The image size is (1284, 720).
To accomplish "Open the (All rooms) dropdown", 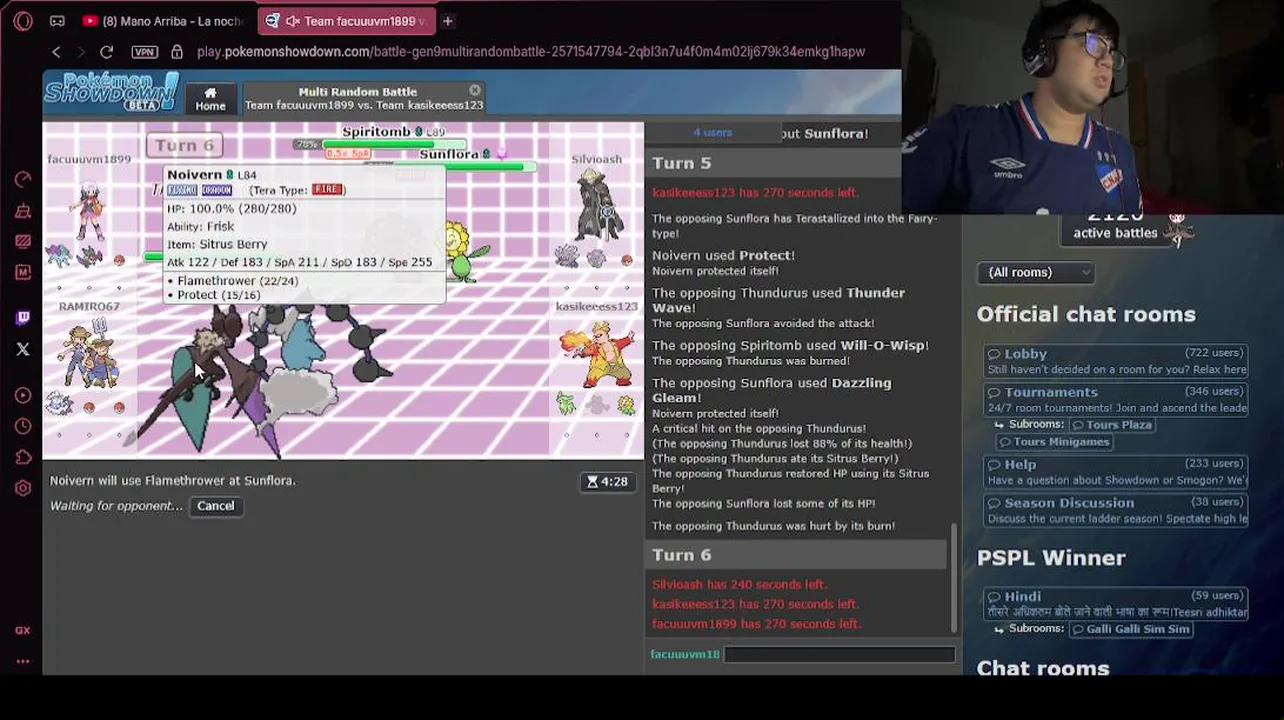I will pos(1035,272).
